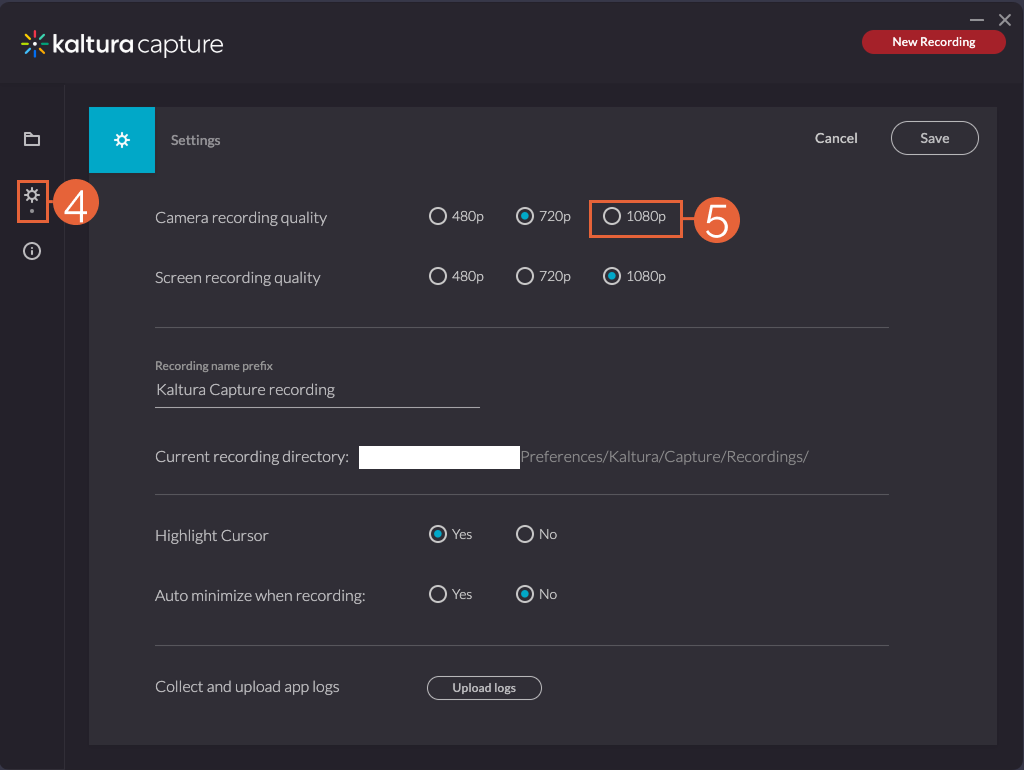1025x770 pixels.
Task: Start a New Recording
Action: (x=933, y=42)
